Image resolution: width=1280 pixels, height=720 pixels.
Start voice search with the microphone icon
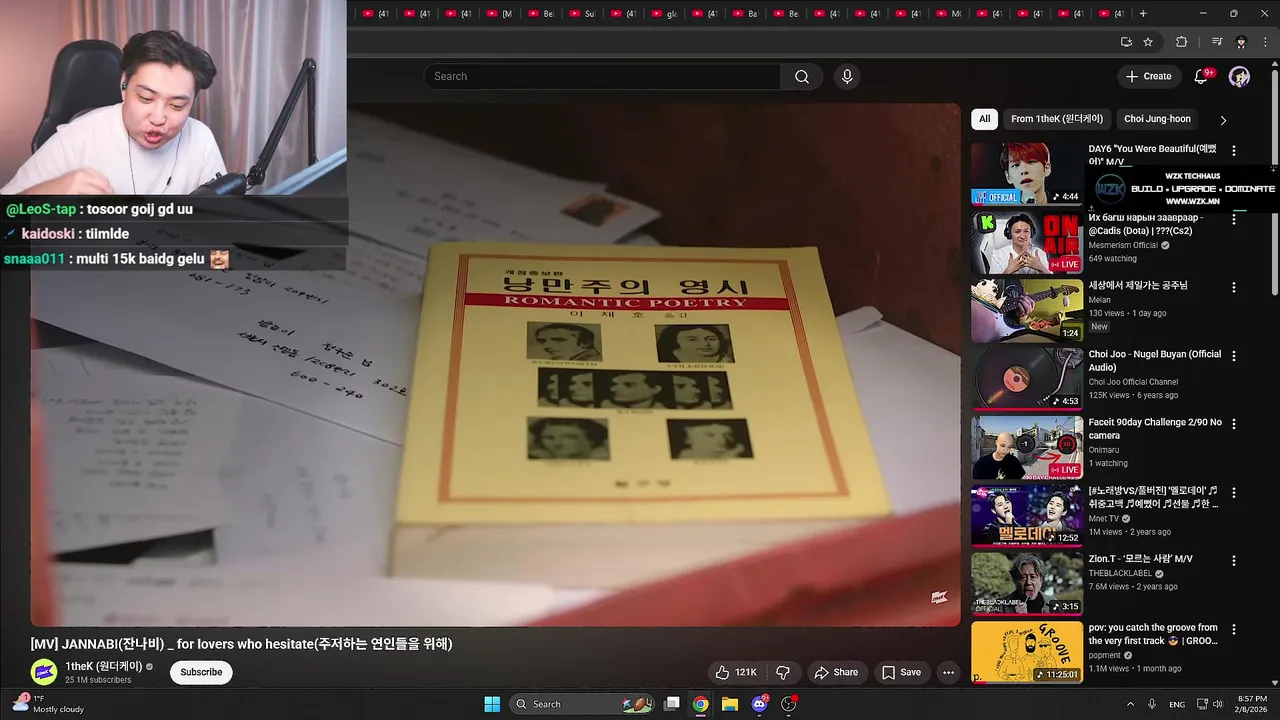(847, 77)
